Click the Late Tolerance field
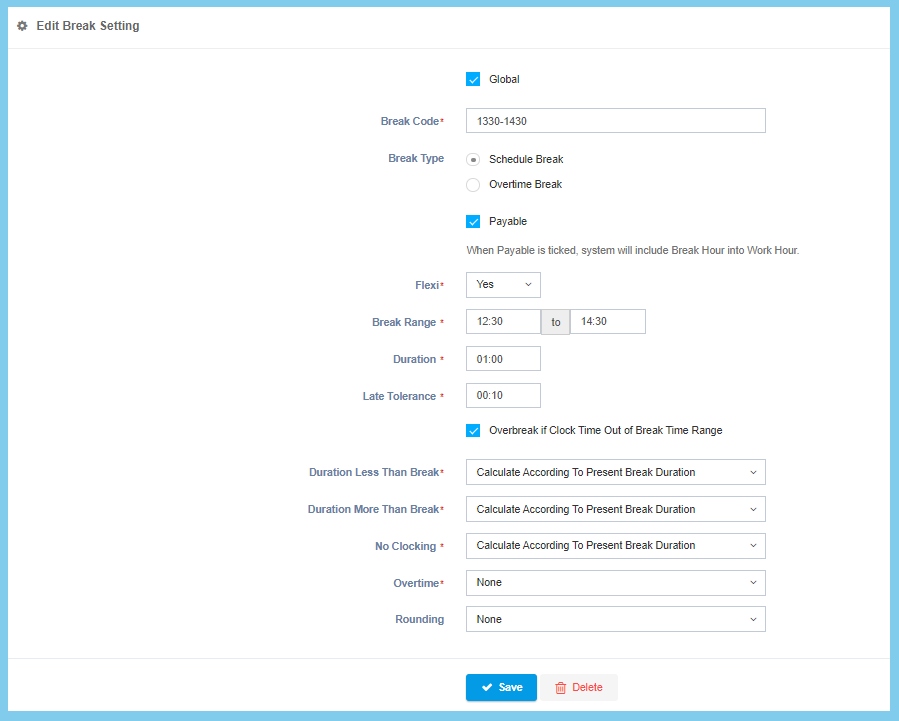This screenshot has height=721, width=899. tap(503, 396)
